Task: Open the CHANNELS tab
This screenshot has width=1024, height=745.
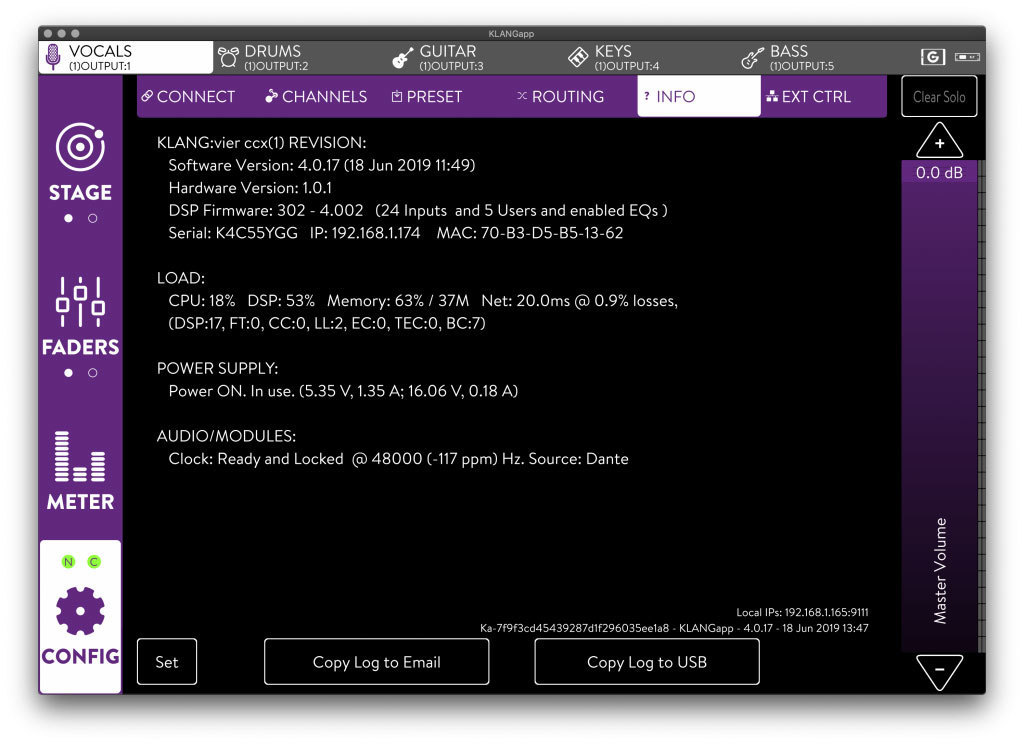Action: click(316, 97)
